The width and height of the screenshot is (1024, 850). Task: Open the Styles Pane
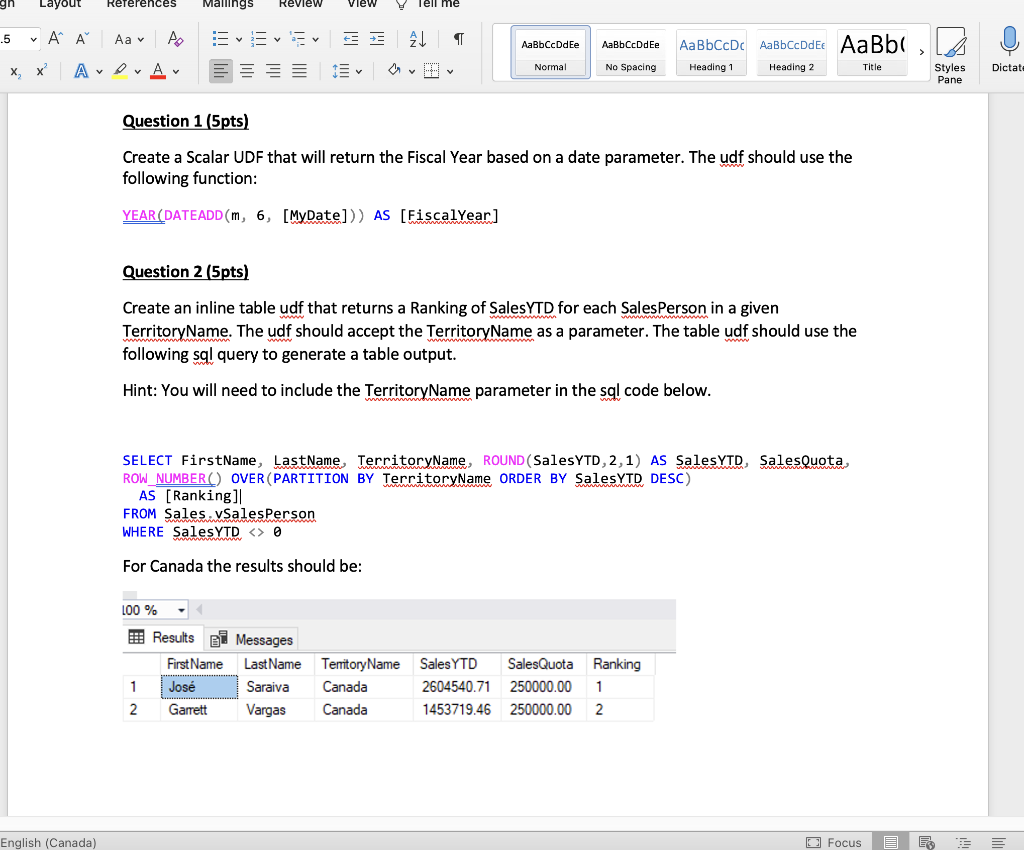click(x=950, y=55)
